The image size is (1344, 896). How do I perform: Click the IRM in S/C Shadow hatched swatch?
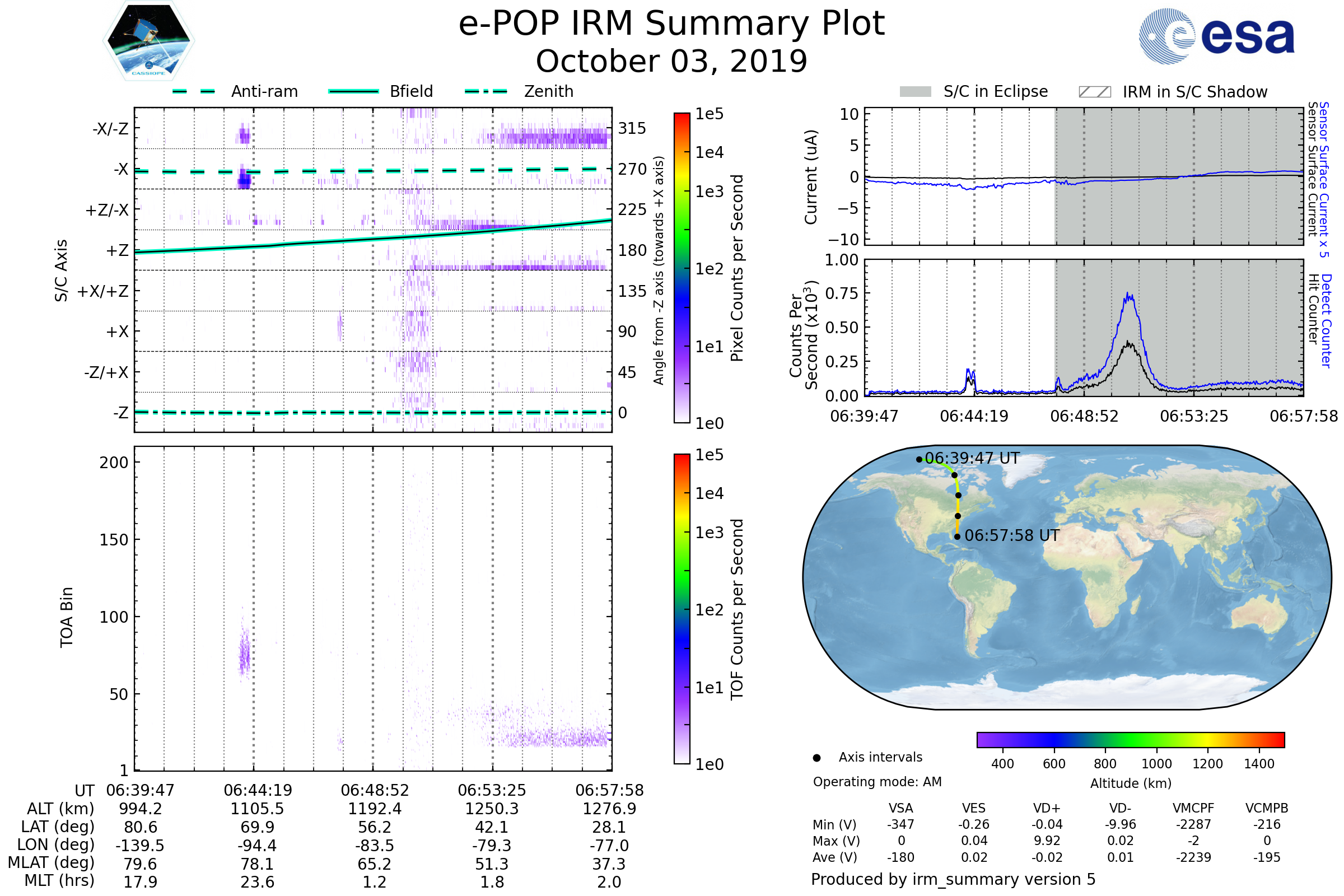click(x=1094, y=91)
